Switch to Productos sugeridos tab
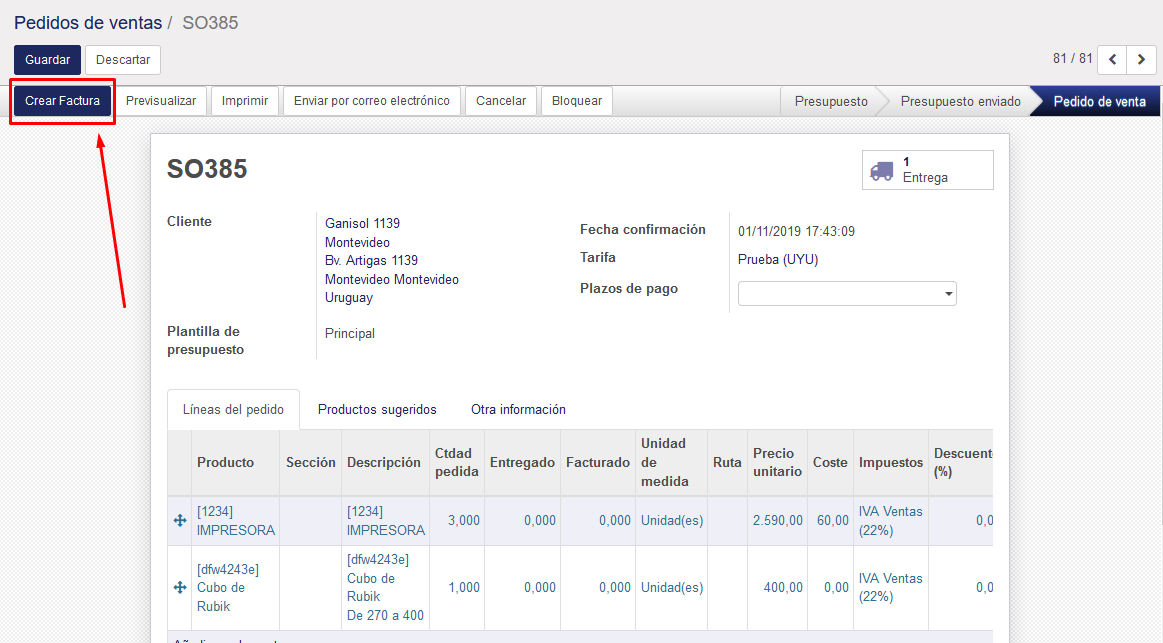The height and width of the screenshot is (643, 1163). (x=377, y=409)
